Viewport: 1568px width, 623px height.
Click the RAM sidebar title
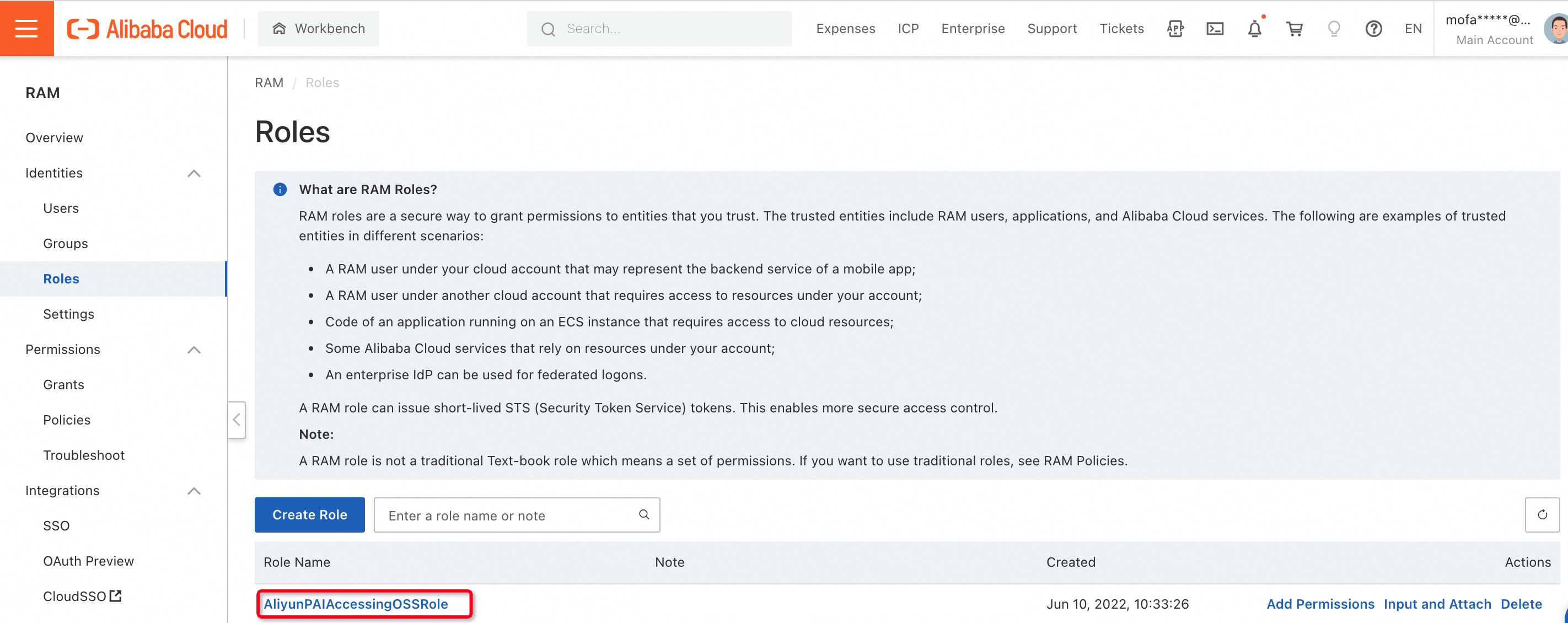click(42, 93)
